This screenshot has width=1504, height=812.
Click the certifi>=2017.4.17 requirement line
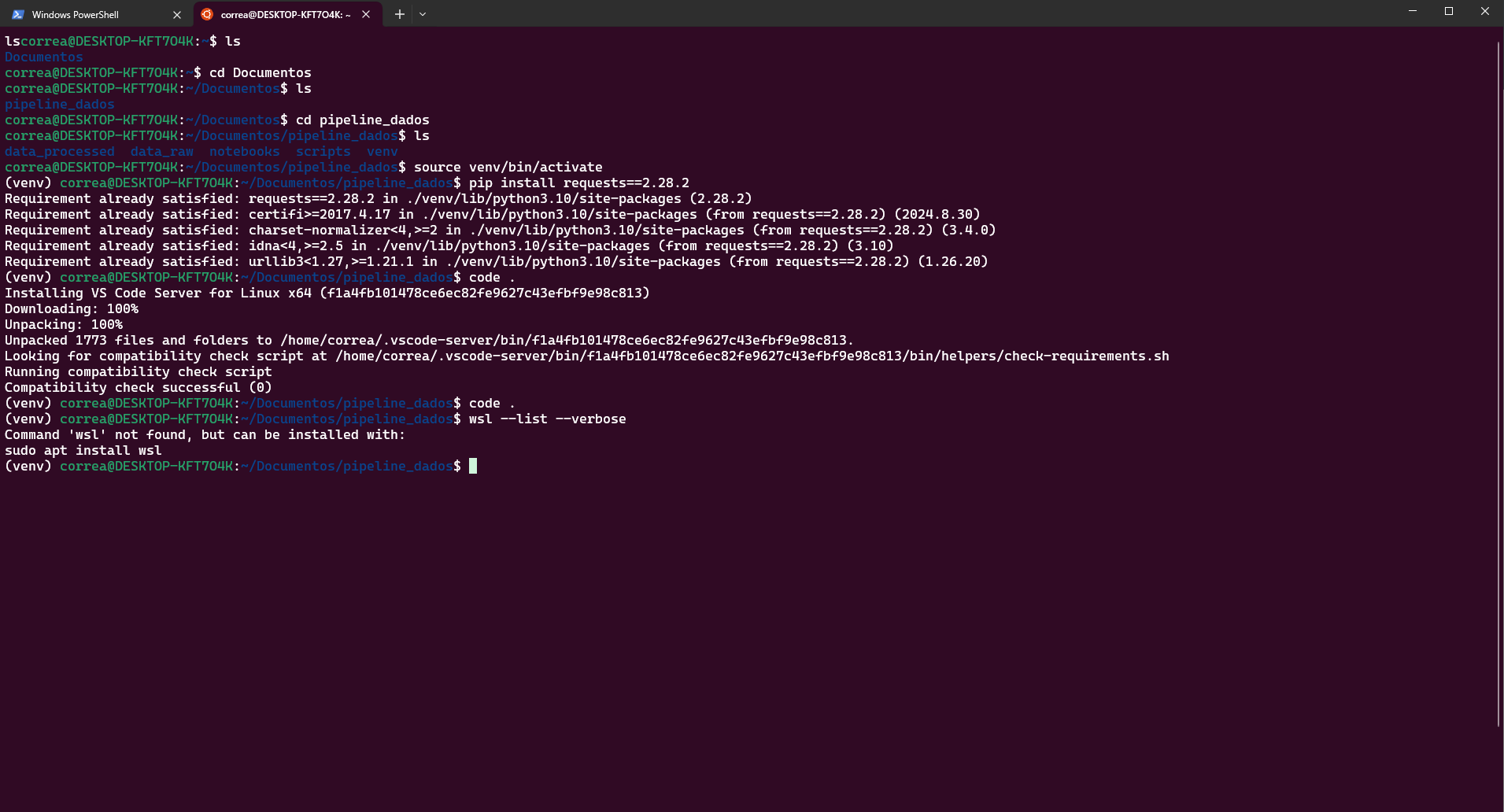pos(493,214)
